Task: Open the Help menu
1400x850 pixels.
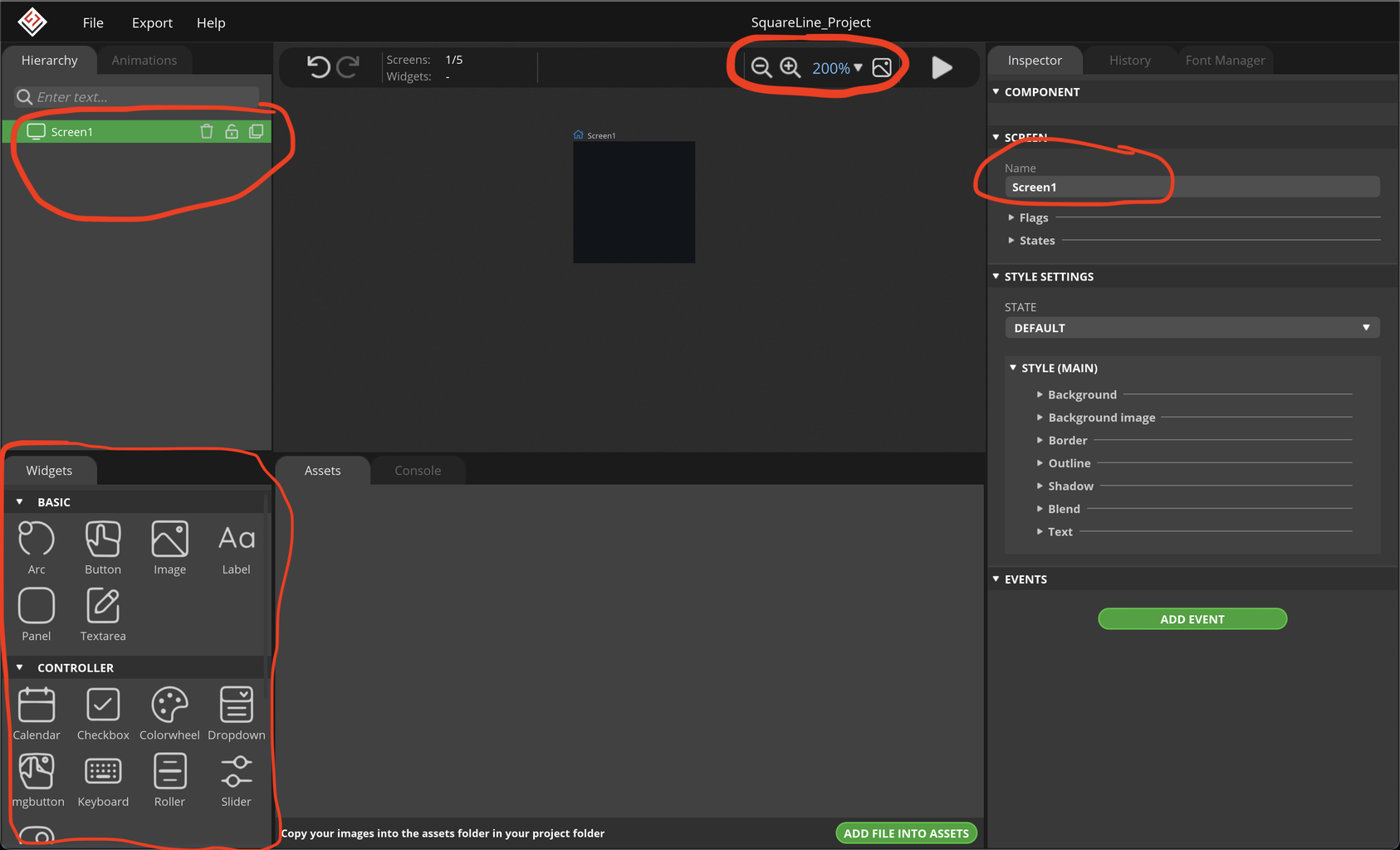Action: coord(211,22)
